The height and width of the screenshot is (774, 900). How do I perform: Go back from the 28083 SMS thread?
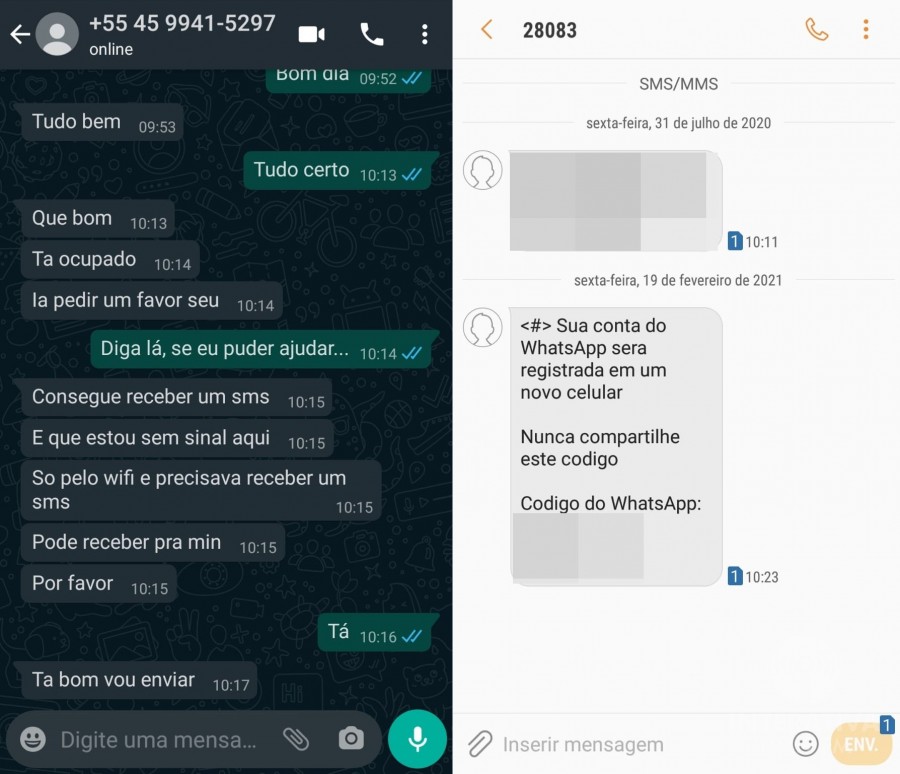click(487, 29)
